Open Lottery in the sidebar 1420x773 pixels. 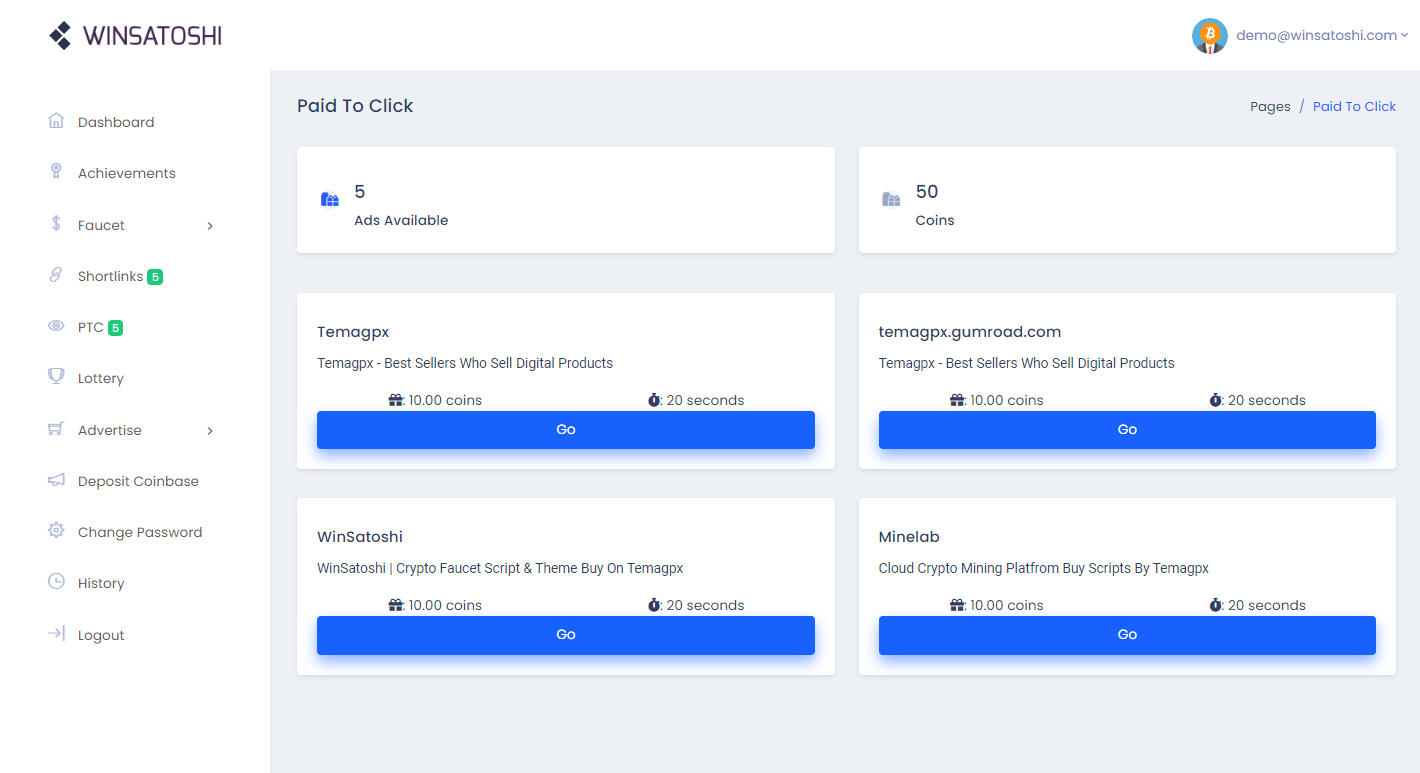101,378
